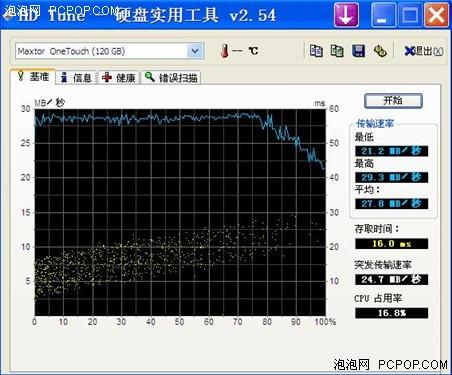Image resolution: width=452 pixels, height=375 pixels.
Task: Expand the Maxtor OneTouch drive dropdown arrow
Action: click(x=195, y=51)
